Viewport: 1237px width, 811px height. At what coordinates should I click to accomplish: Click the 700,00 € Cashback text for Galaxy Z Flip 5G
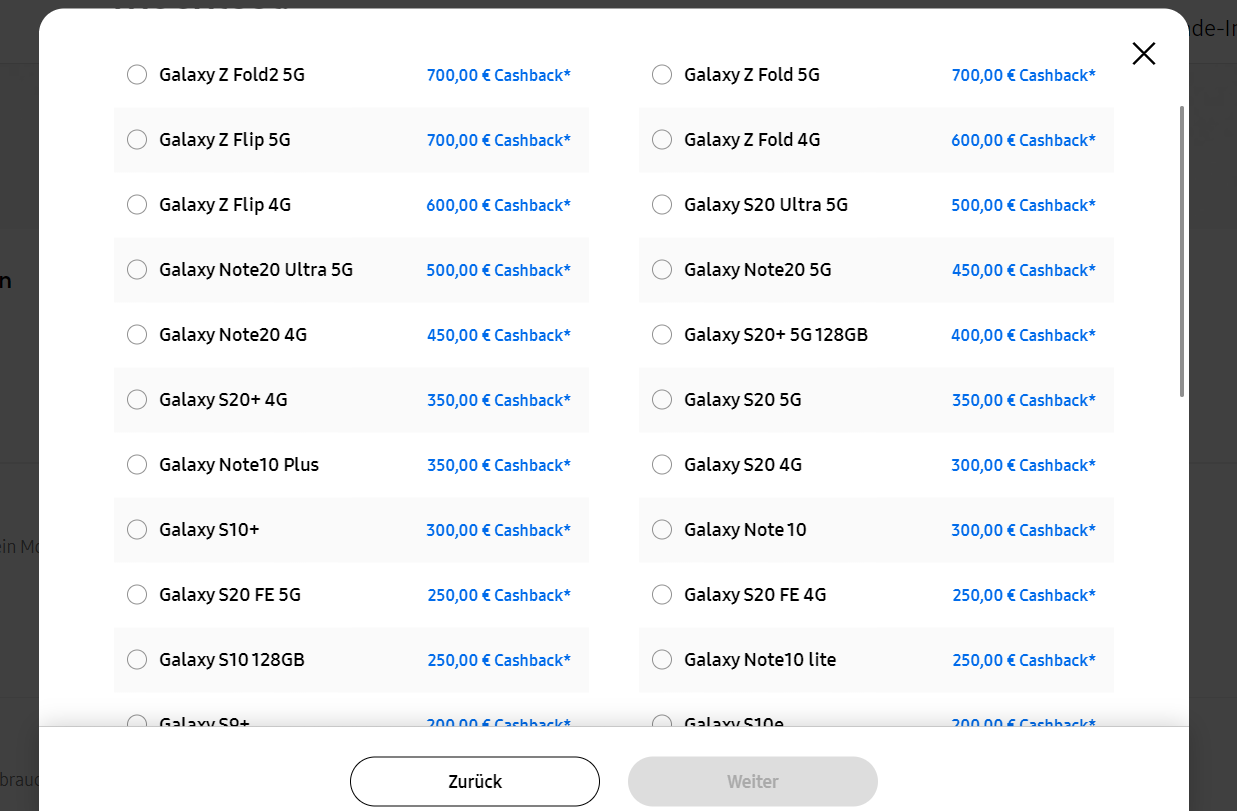coord(499,140)
